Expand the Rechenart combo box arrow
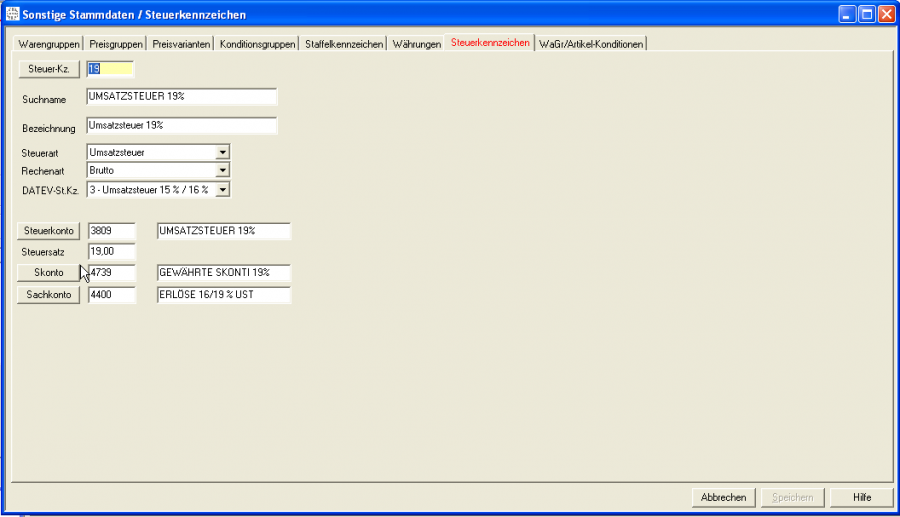The width and height of the screenshot is (900, 517). coord(222,170)
